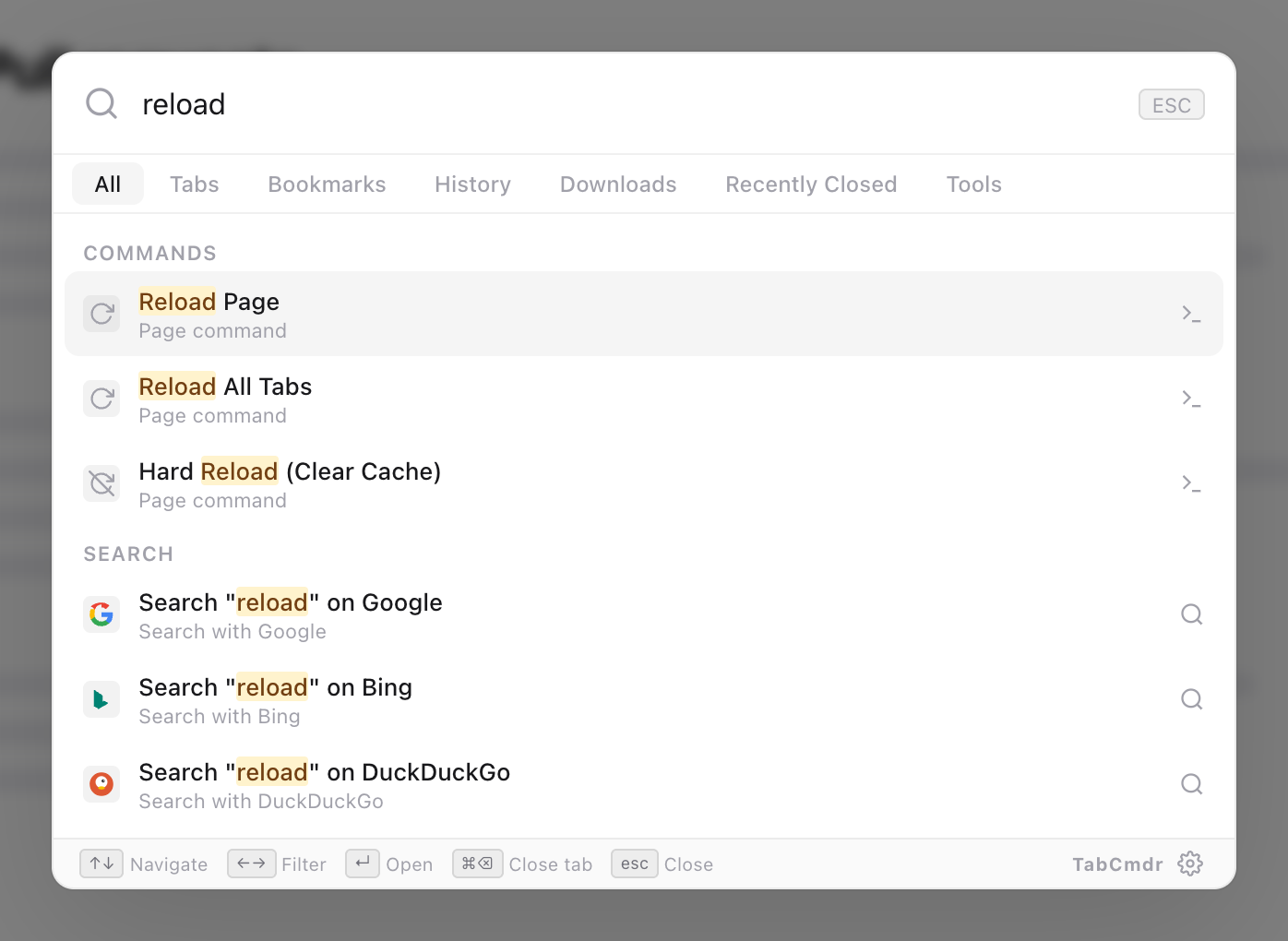
Task: Select the All tab
Action: coord(108,184)
